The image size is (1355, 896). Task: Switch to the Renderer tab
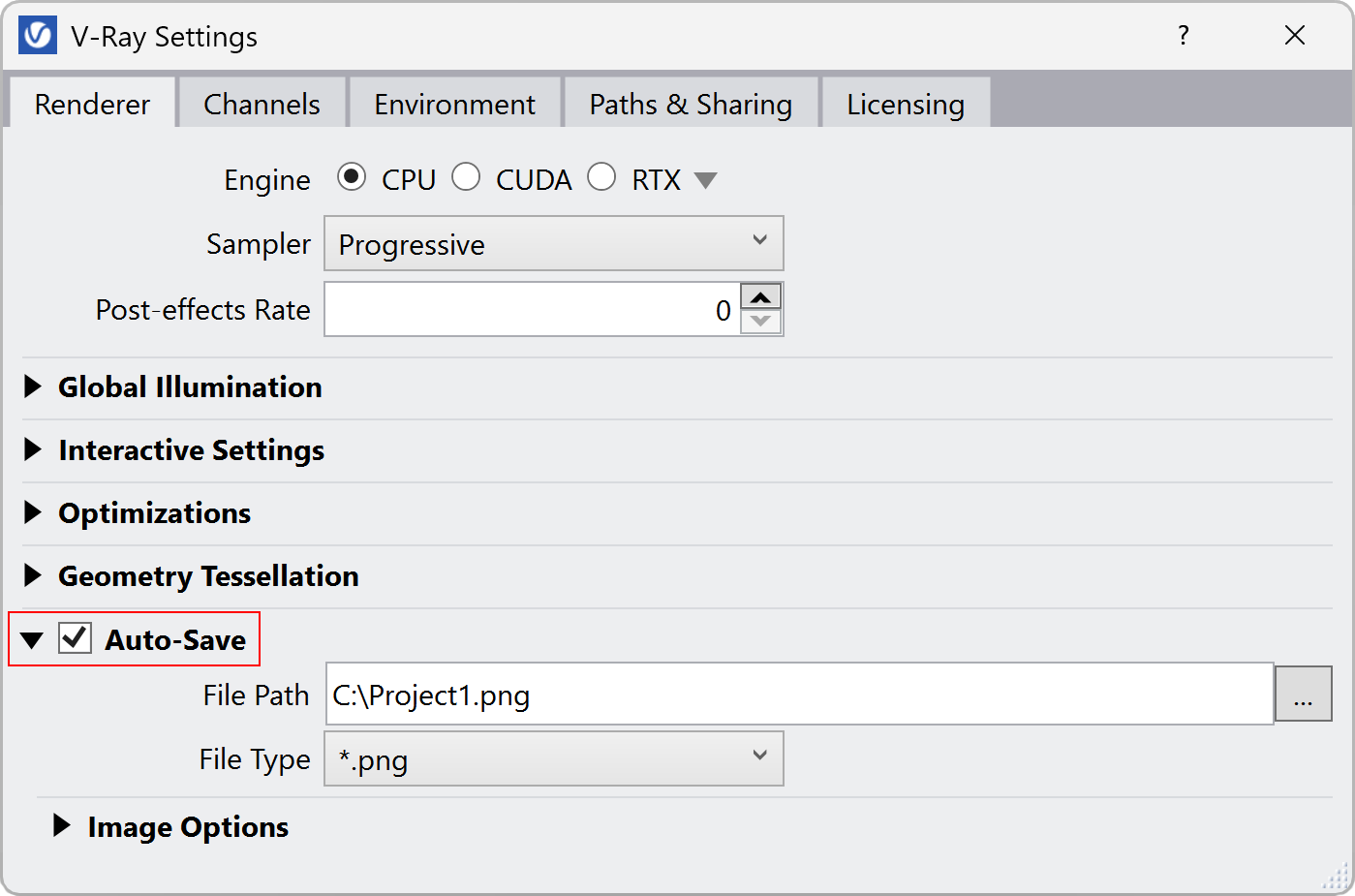[92, 104]
